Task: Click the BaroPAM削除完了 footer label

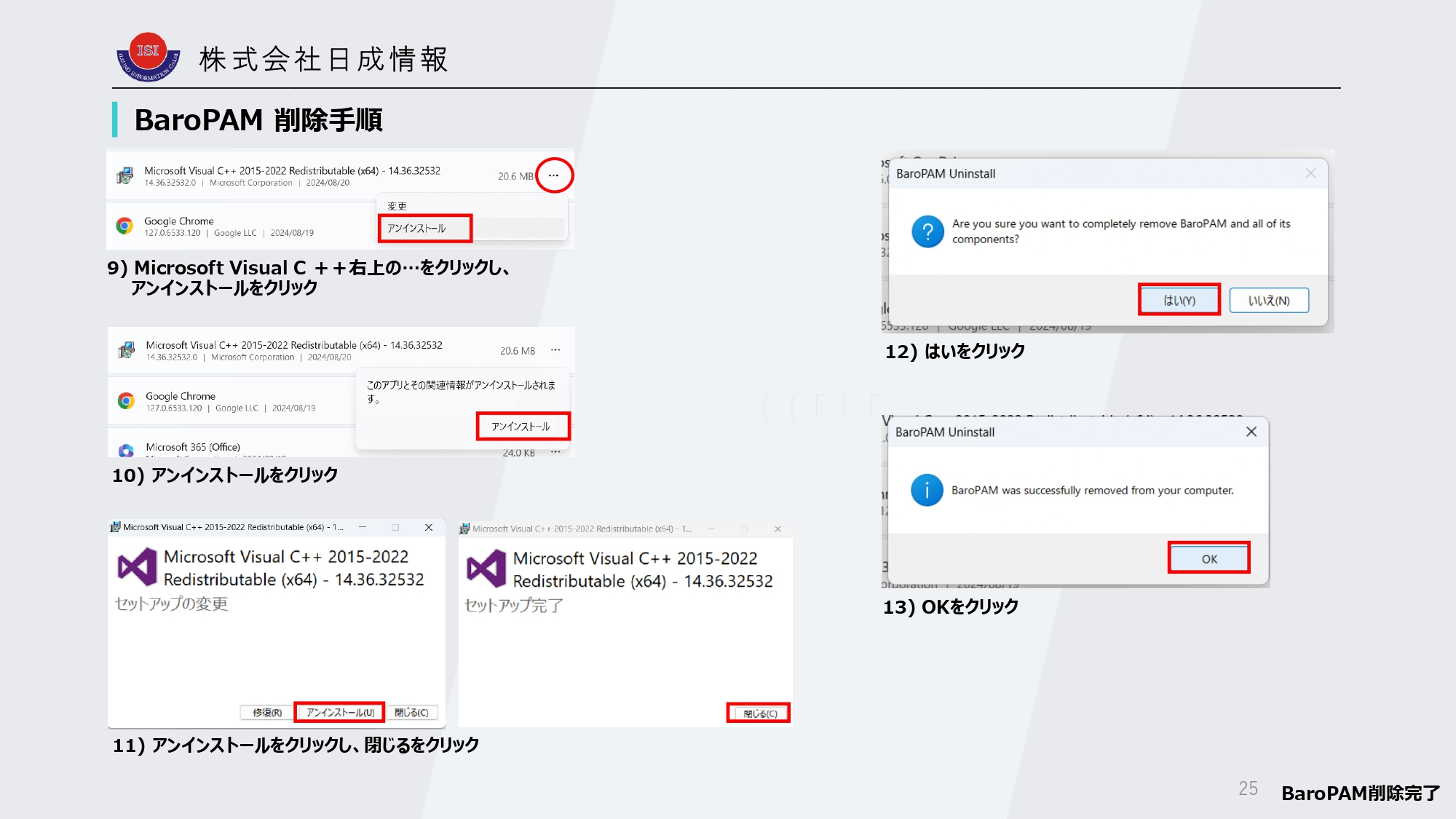Action: [1361, 793]
